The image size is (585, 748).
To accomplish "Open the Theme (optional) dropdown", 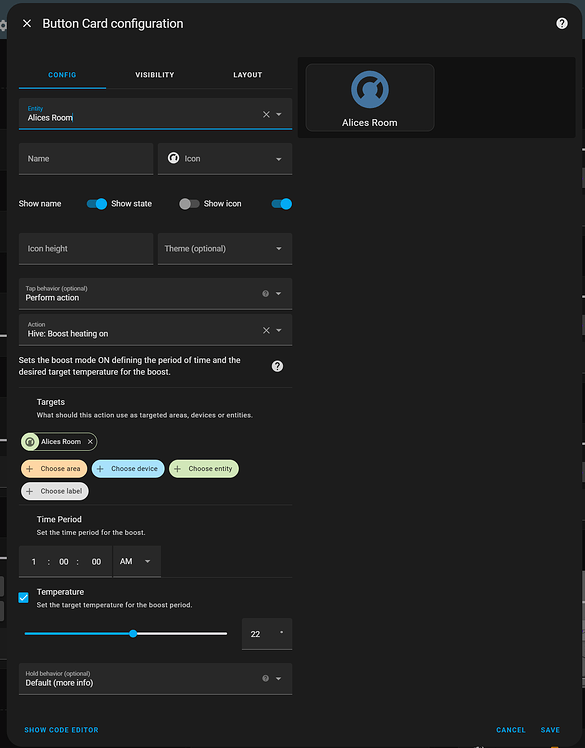I will (x=225, y=249).
